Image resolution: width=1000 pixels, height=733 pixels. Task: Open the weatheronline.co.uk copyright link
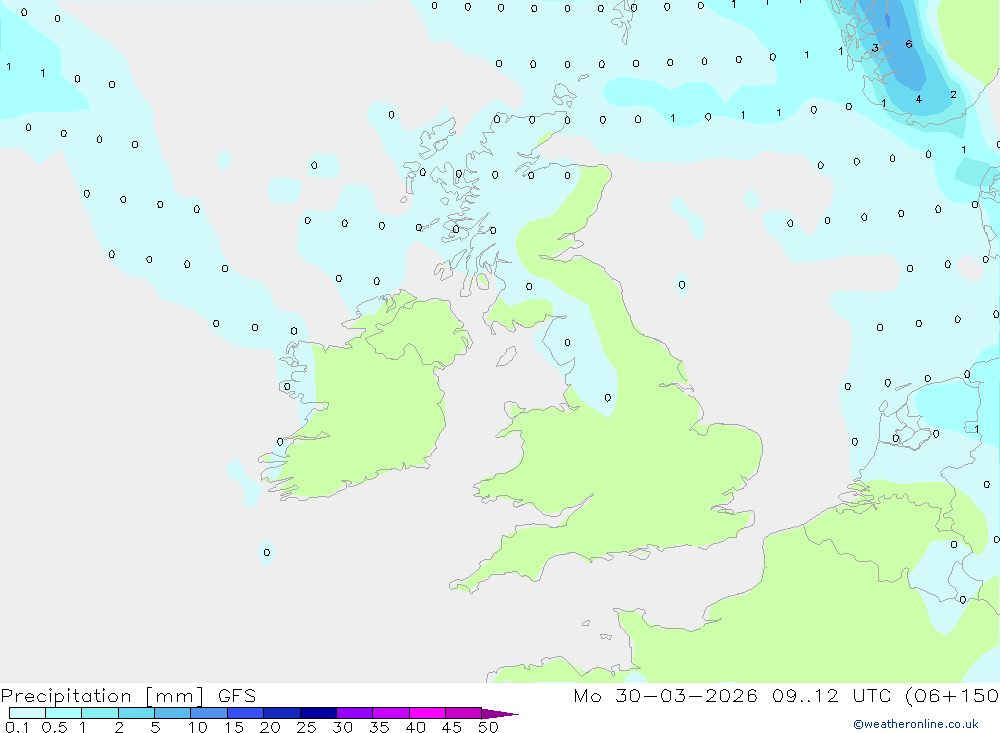pyautogui.click(x=916, y=723)
